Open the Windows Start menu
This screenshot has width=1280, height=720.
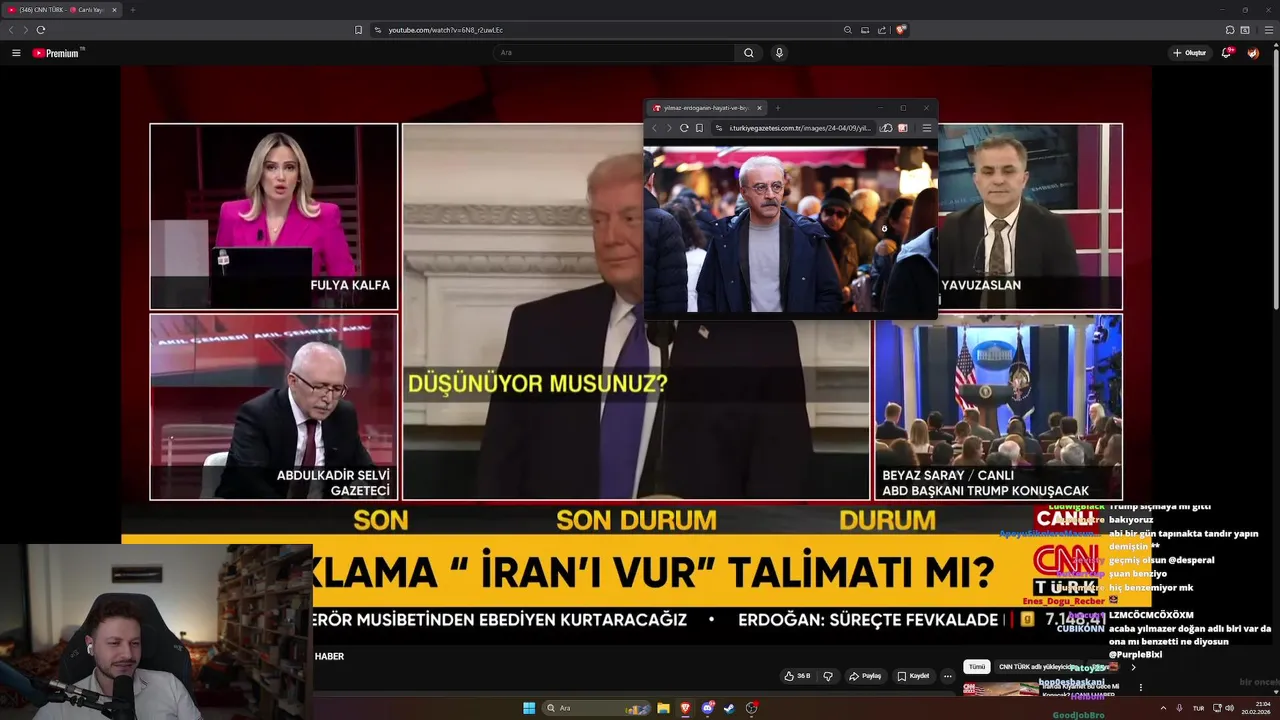529,708
